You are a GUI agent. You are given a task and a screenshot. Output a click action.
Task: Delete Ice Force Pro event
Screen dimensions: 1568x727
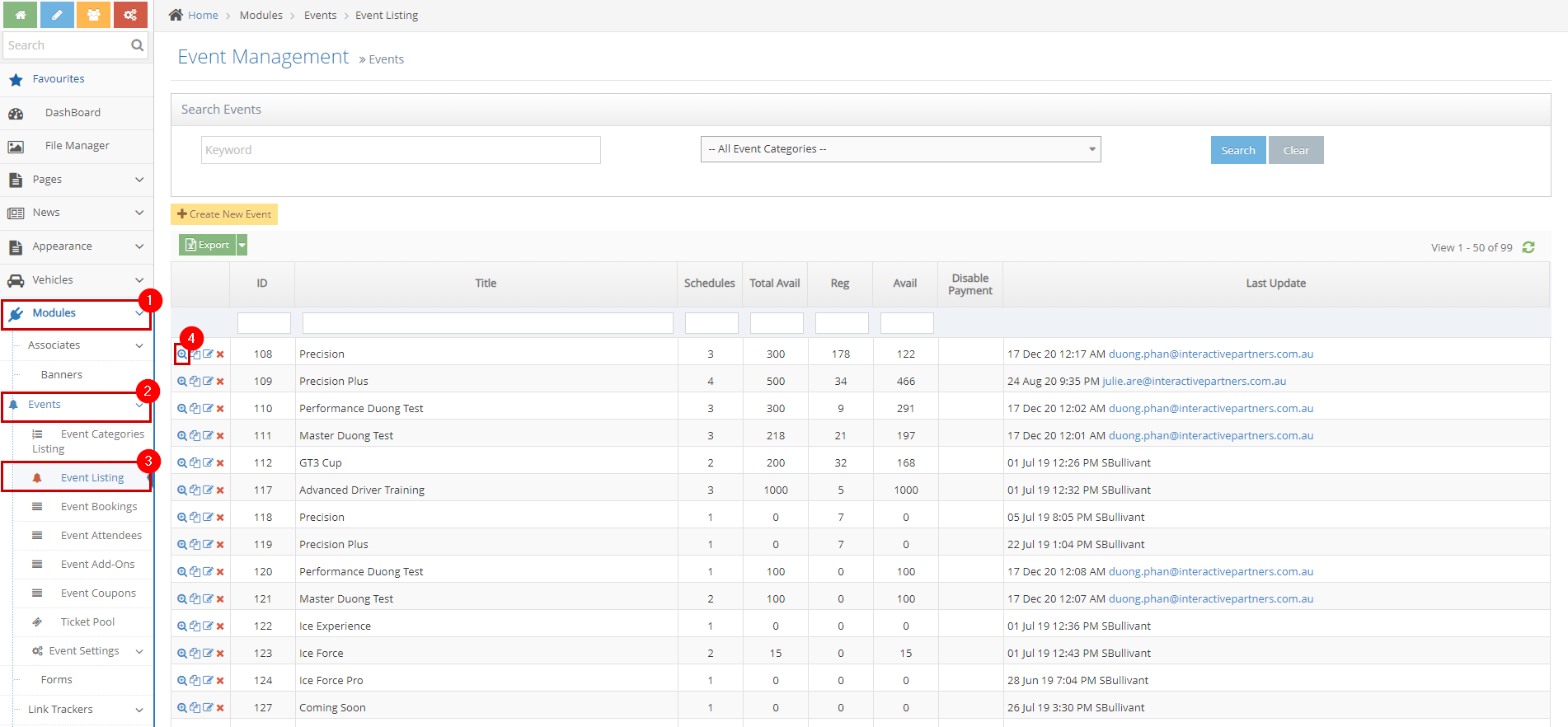coord(220,681)
